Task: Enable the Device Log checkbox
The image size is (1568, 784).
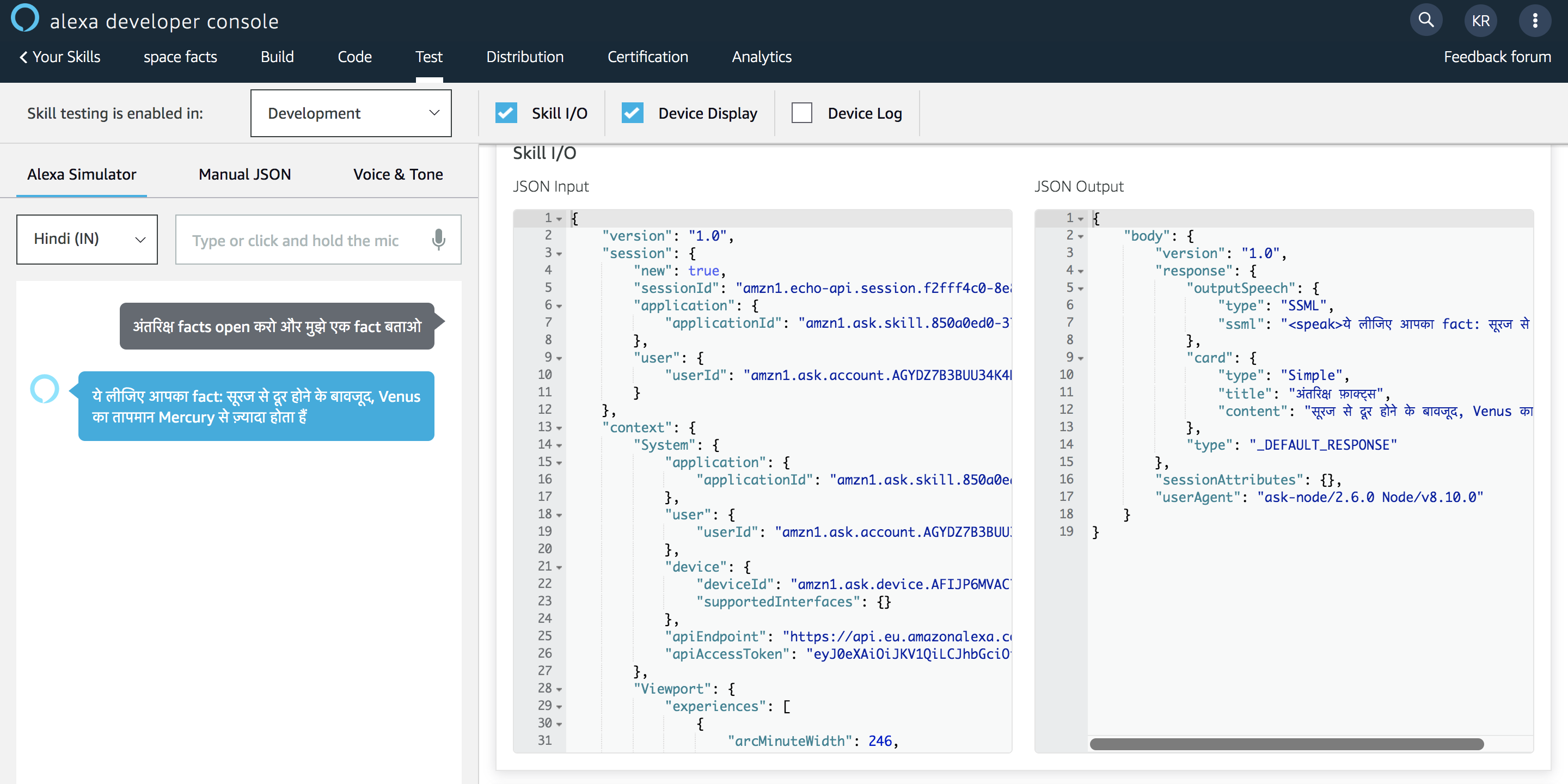Action: pyautogui.click(x=801, y=113)
